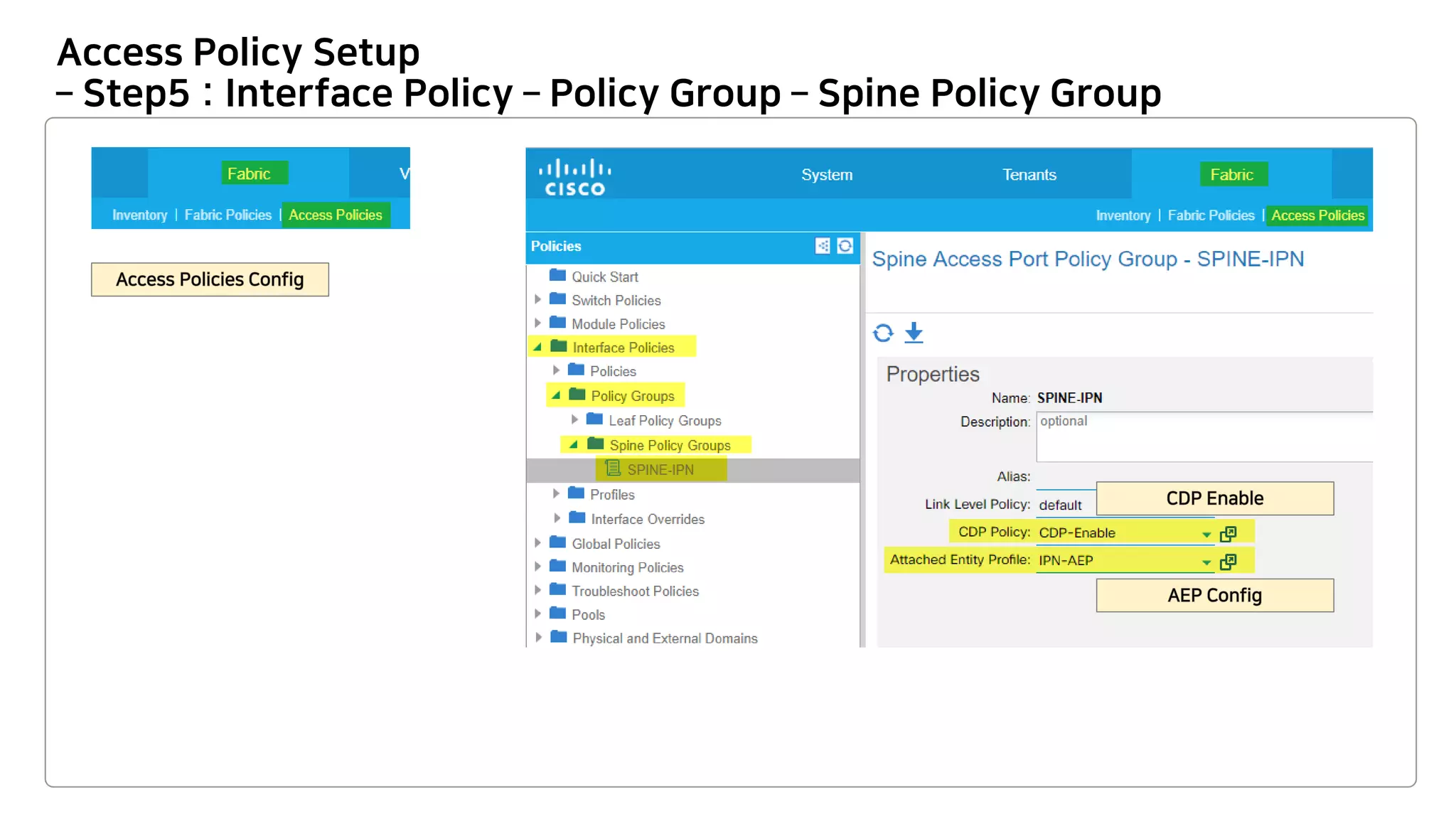The height and width of the screenshot is (819, 1456).
Task: Open Attached Entity Profile popup icon
Action: pyautogui.click(x=1228, y=562)
